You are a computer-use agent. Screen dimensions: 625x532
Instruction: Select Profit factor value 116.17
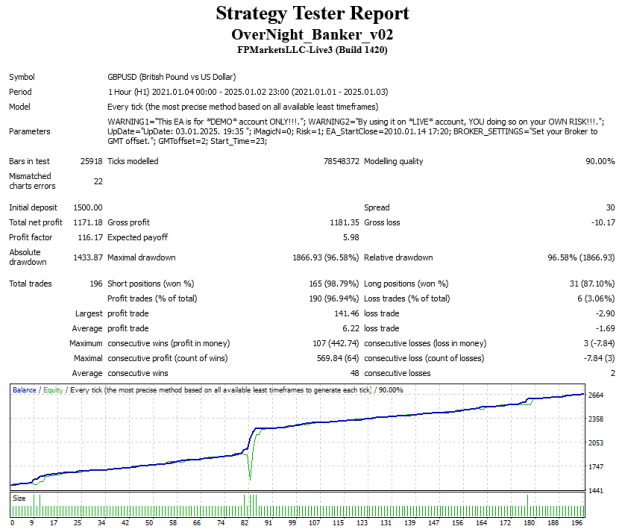90,238
